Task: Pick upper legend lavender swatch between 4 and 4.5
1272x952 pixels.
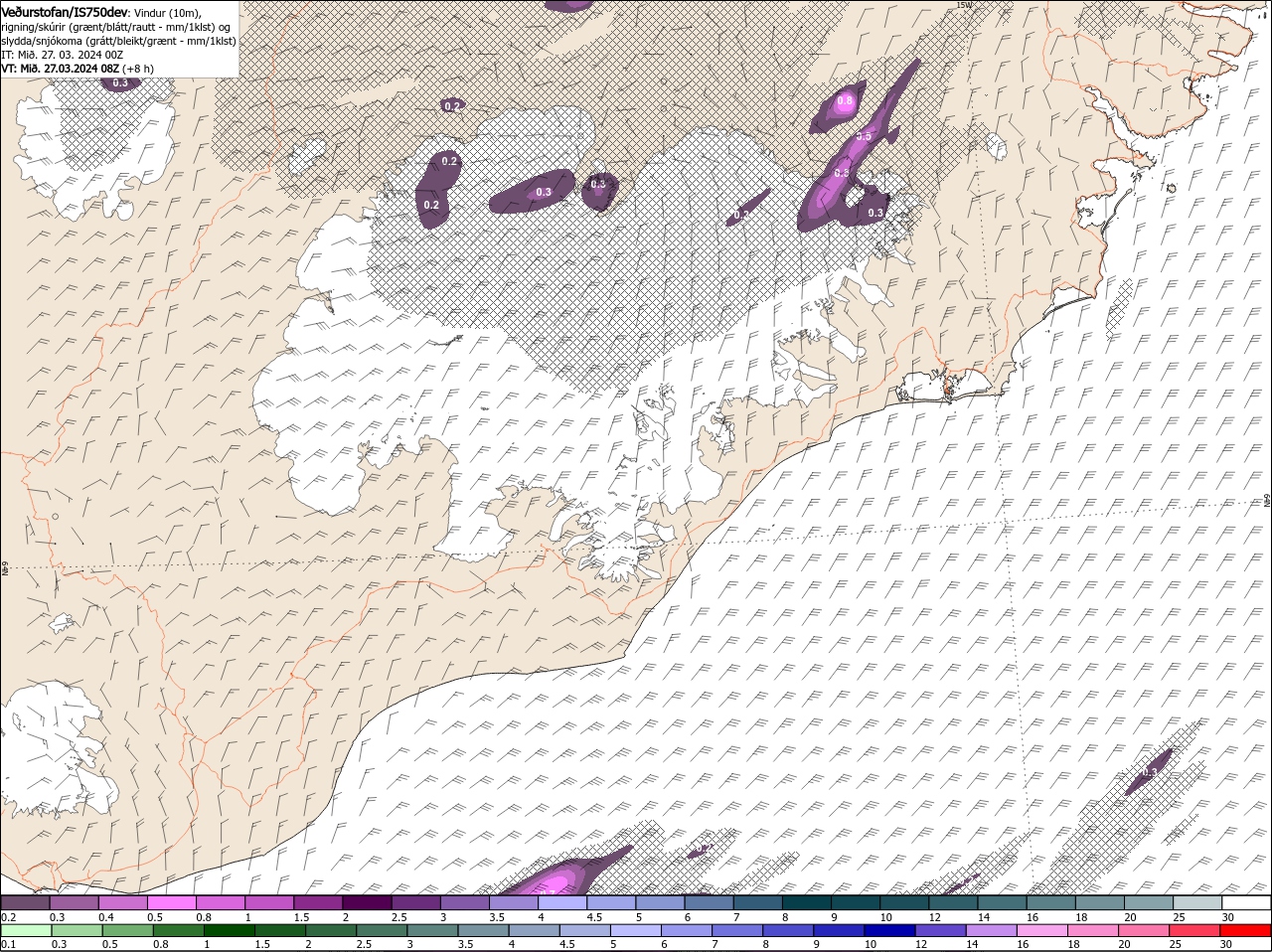Action: [x=562, y=902]
